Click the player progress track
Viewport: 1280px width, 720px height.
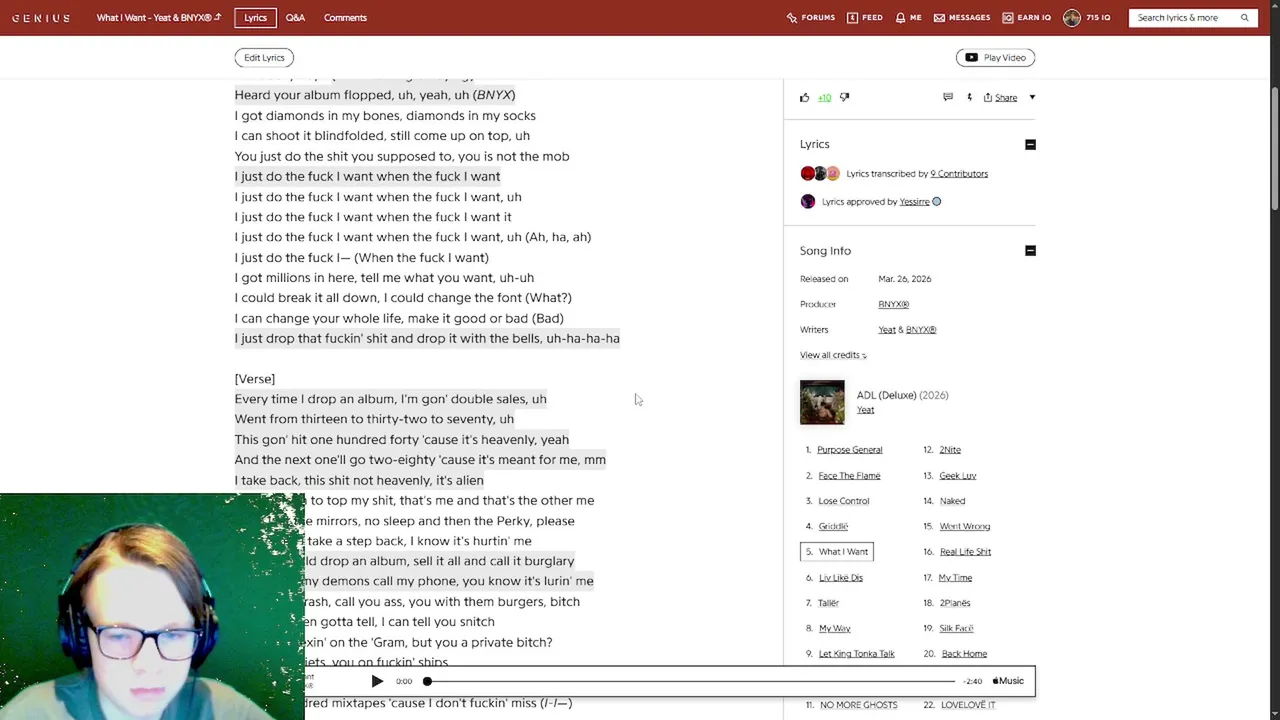[x=690, y=681]
